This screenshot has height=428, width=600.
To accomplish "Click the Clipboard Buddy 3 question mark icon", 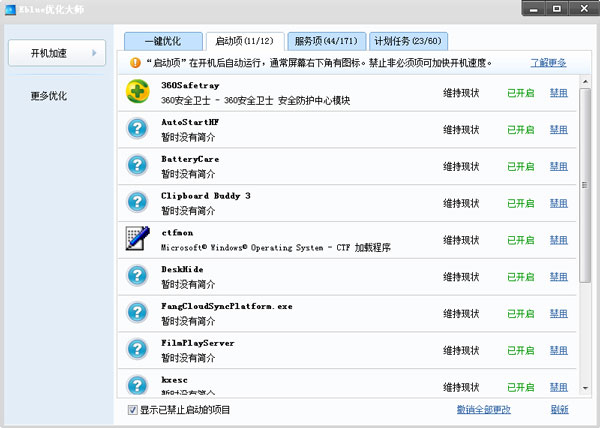I will [x=137, y=202].
